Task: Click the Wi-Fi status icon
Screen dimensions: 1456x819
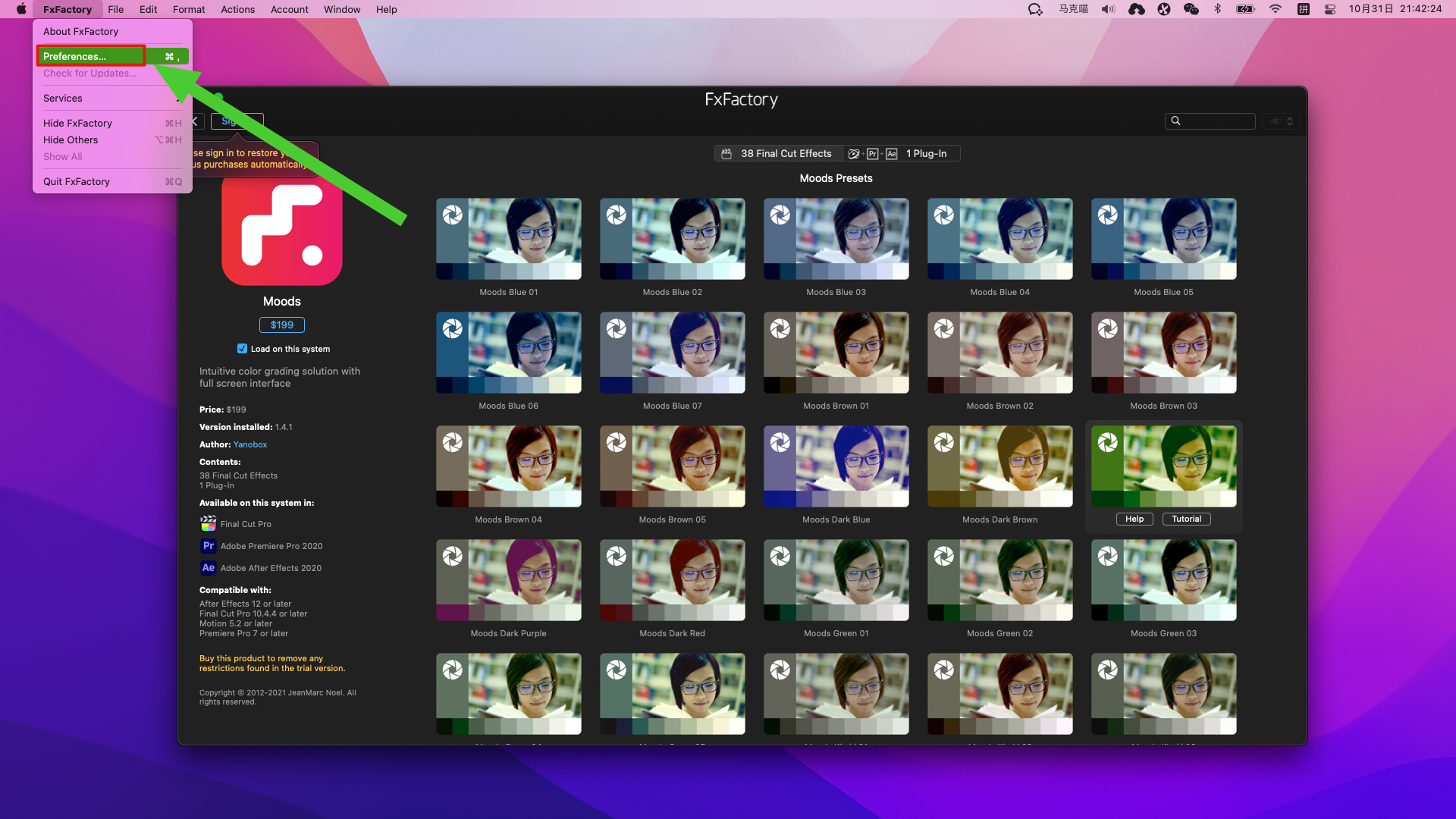Action: pos(1275,9)
